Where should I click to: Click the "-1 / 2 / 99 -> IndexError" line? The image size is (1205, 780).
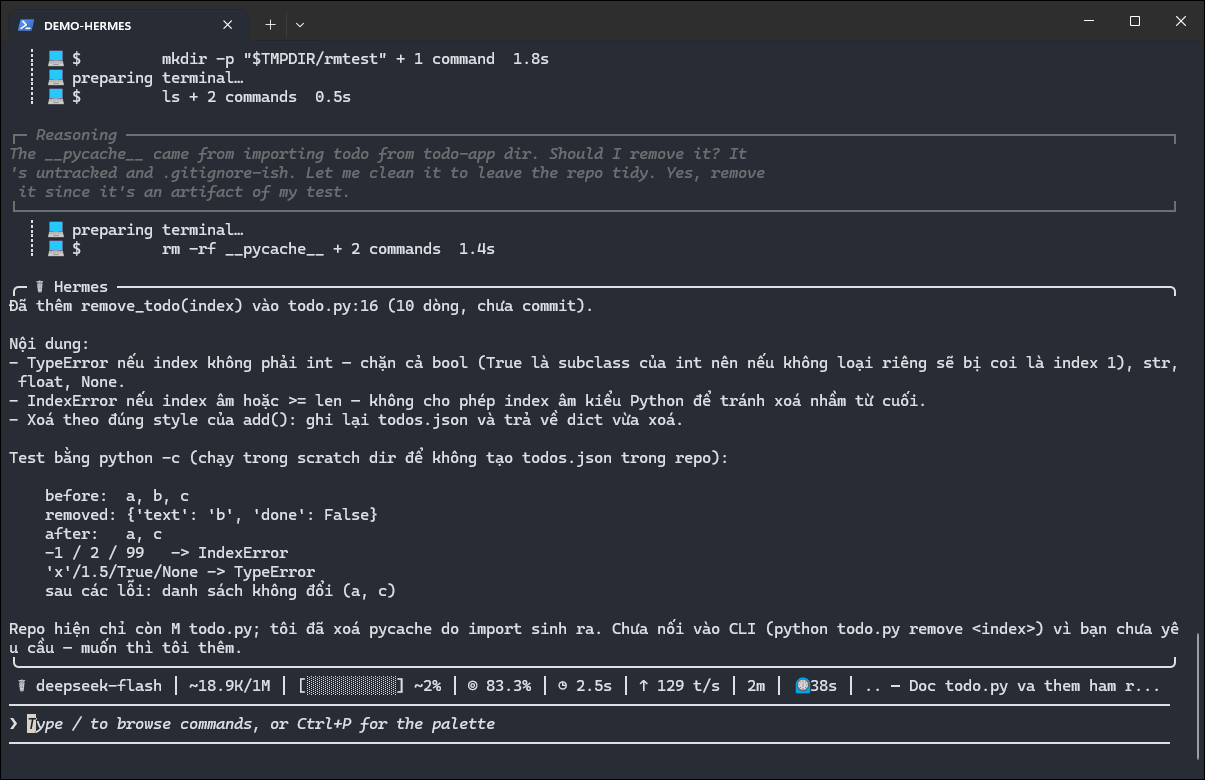pyautogui.click(x=166, y=553)
